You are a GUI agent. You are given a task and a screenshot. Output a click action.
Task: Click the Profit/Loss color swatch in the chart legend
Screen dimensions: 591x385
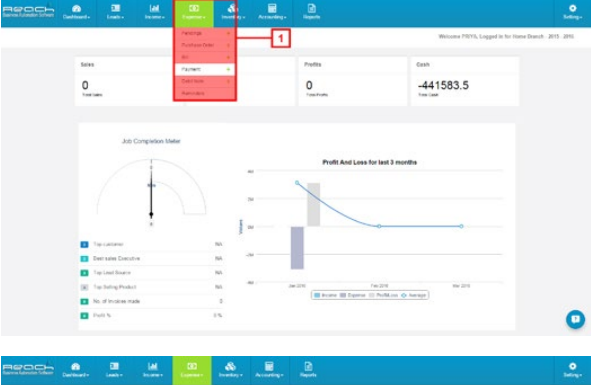click(372, 295)
